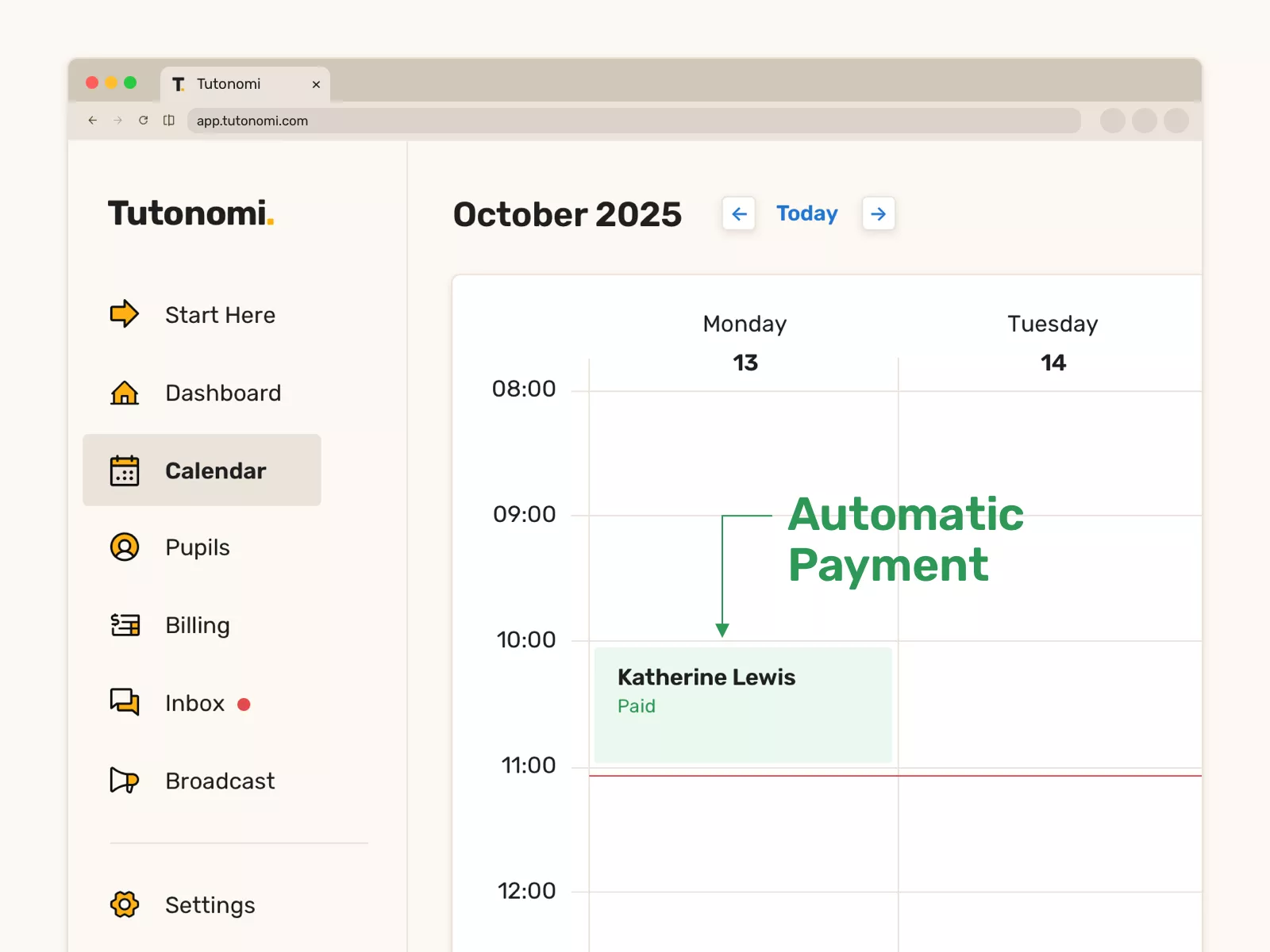Click the red unread dot beside Inbox
The width and height of the screenshot is (1270, 952).
[x=244, y=704]
